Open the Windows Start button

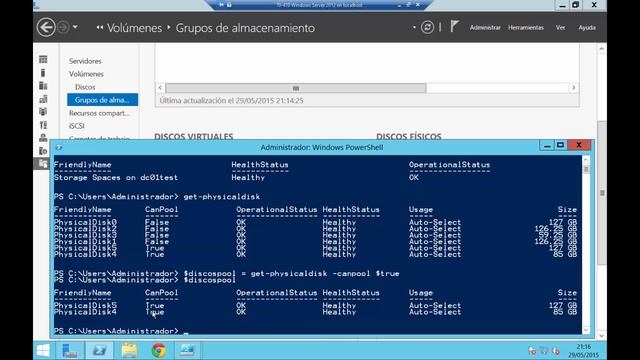coord(43,350)
